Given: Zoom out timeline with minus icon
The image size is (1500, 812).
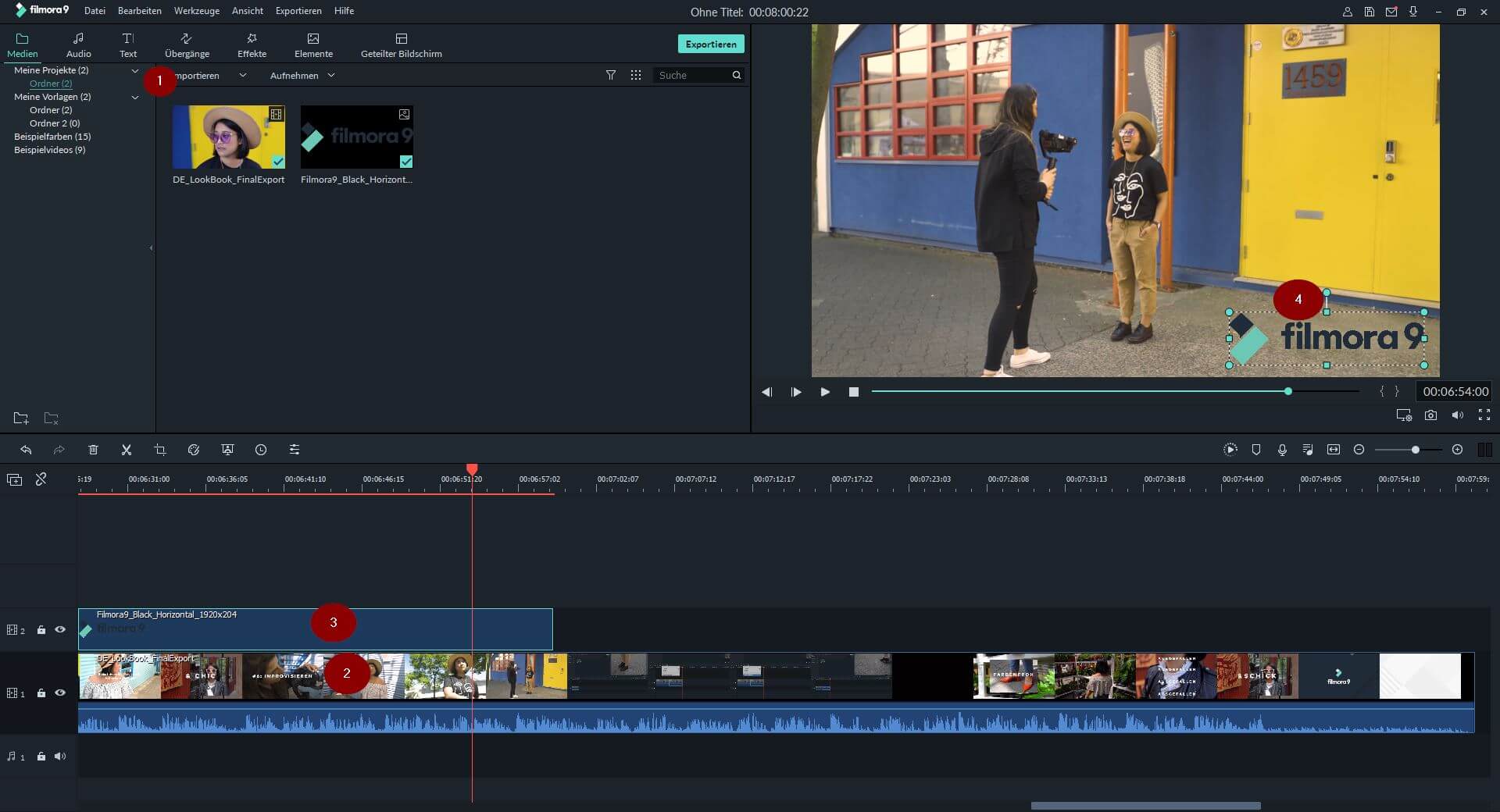Looking at the screenshot, I should tap(1359, 450).
